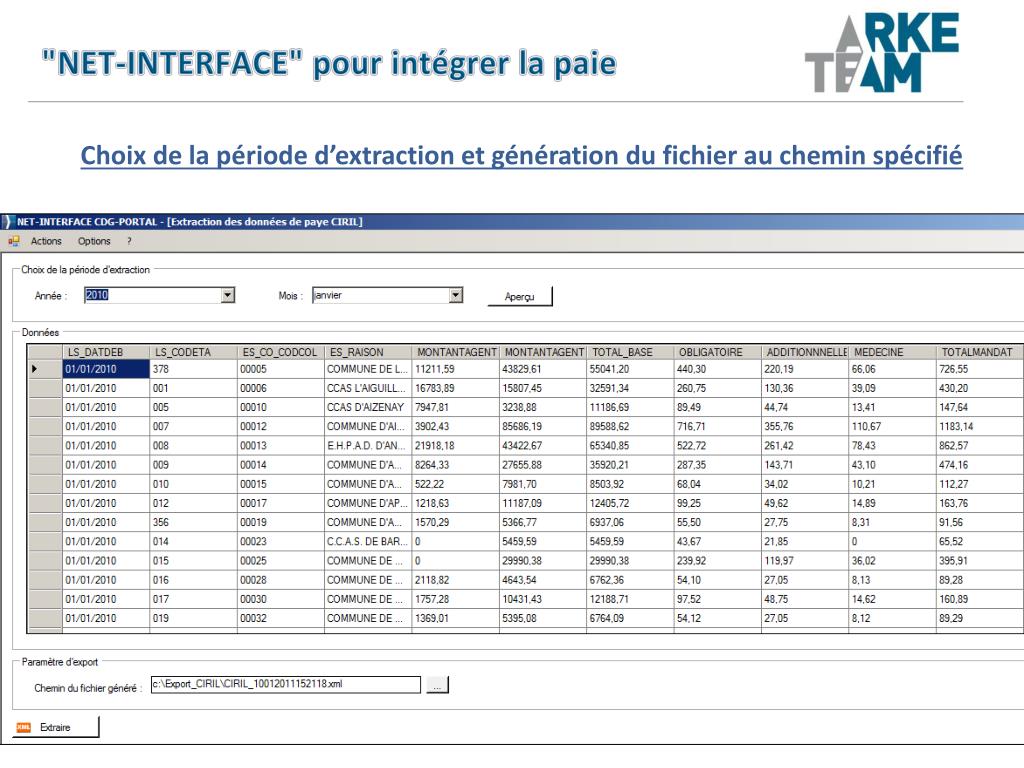1024x768 pixels.
Task: Select the cell 239,92
Action: pyautogui.click(x=718, y=560)
